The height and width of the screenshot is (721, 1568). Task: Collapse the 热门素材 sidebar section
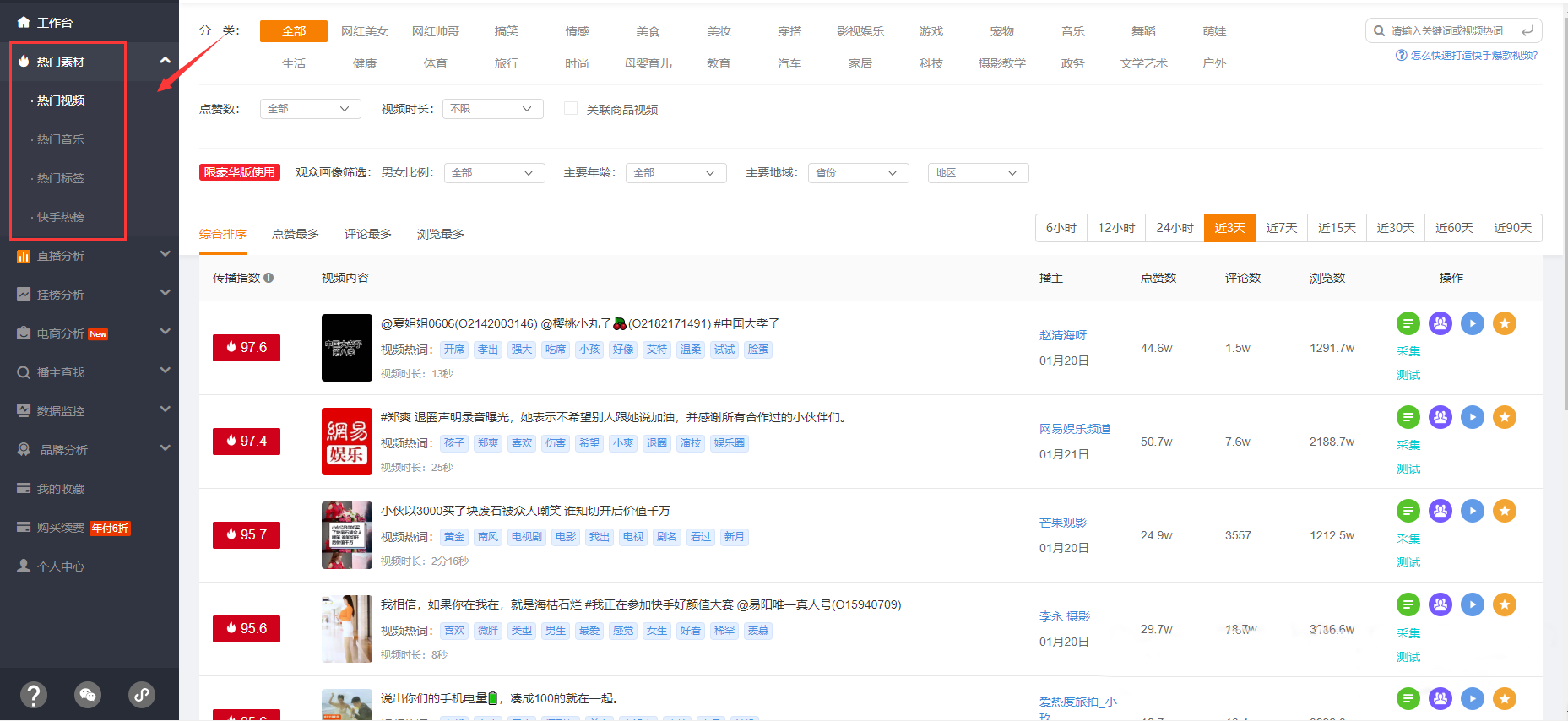click(165, 61)
